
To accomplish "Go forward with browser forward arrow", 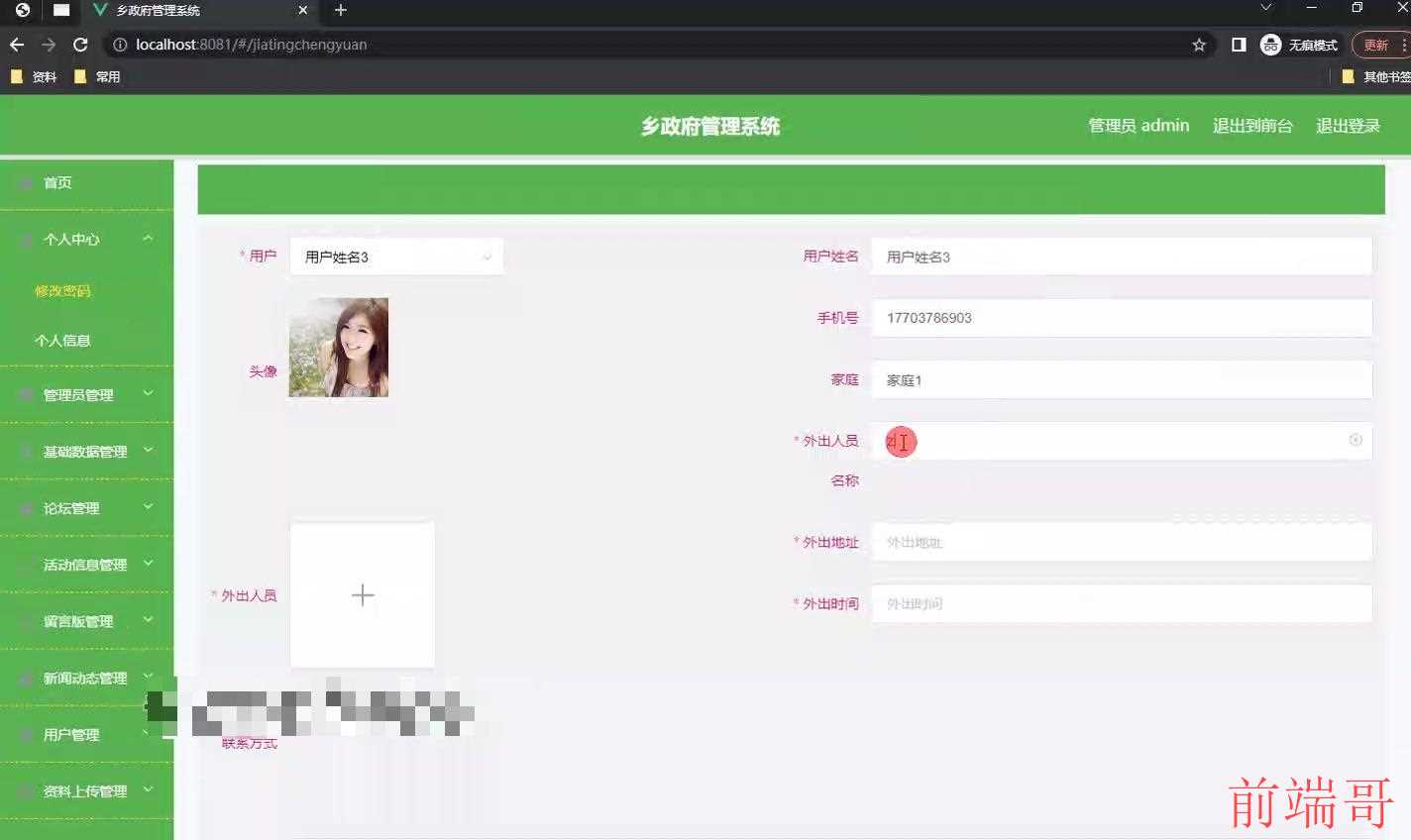I will (x=49, y=45).
